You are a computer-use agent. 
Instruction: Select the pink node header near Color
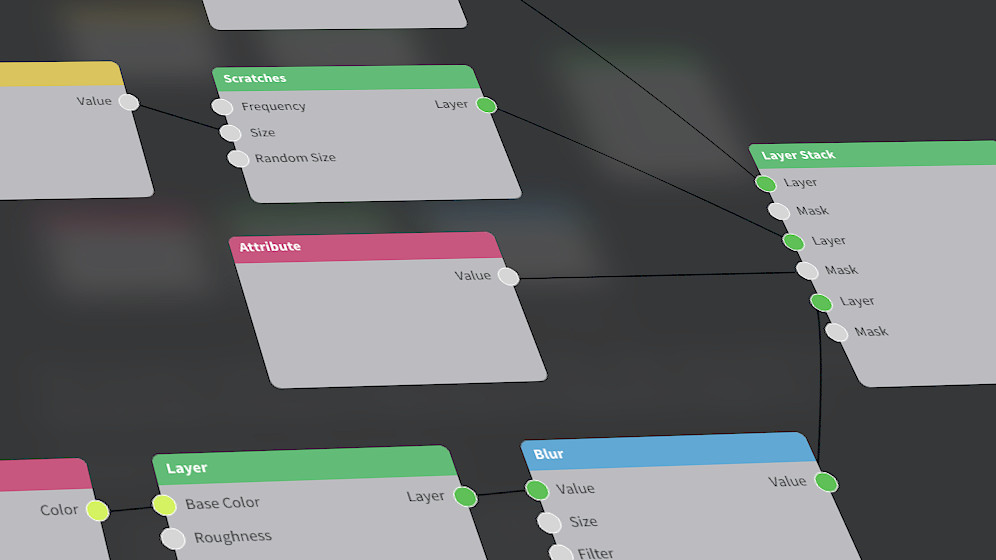46,475
